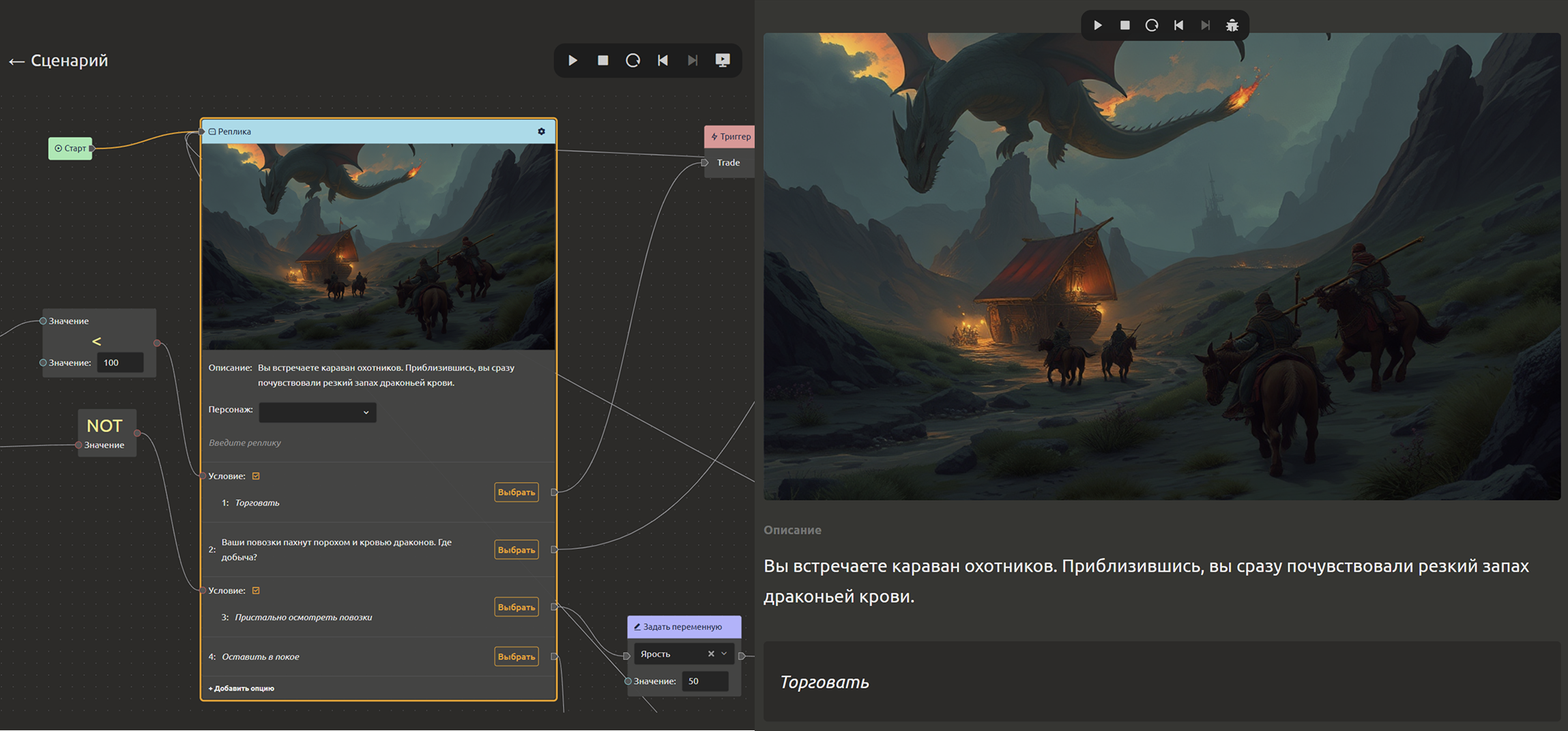
Task: Toggle the Условие checkbox above option 3
Action: (256, 591)
